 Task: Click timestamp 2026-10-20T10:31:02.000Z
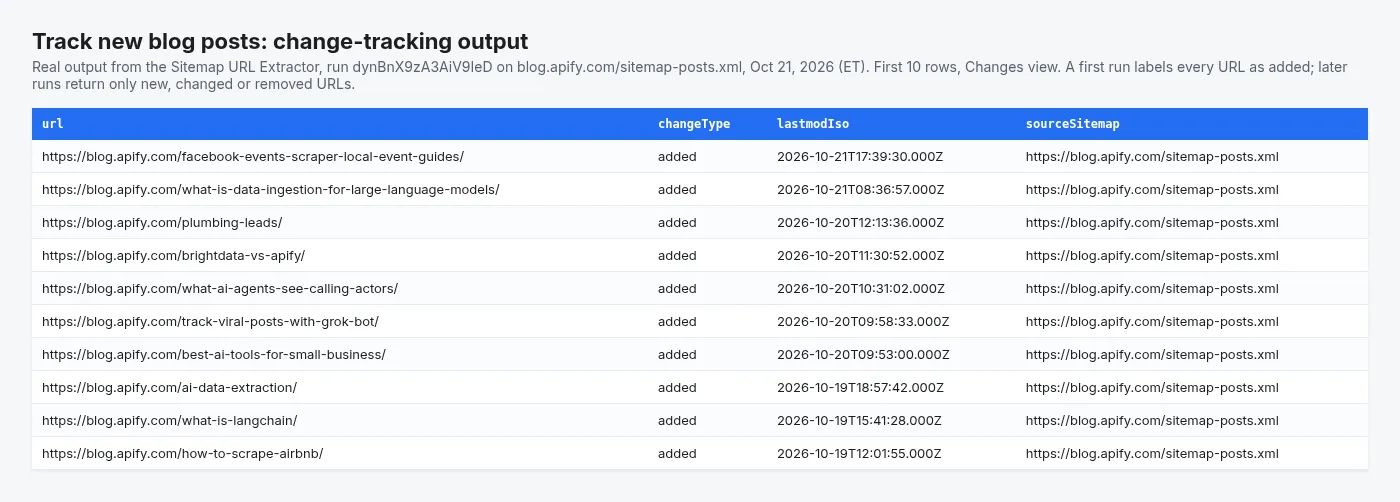[x=860, y=289]
